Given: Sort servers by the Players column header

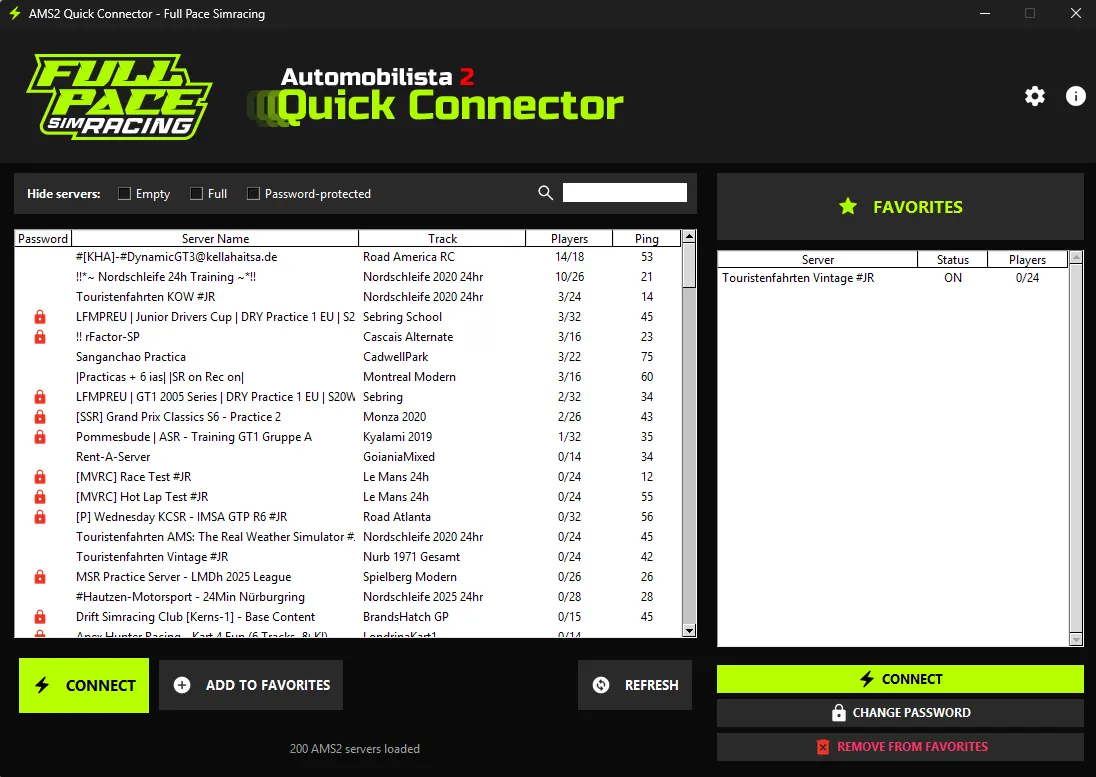Looking at the screenshot, I should pyautogui.click(x=569, y=239).
